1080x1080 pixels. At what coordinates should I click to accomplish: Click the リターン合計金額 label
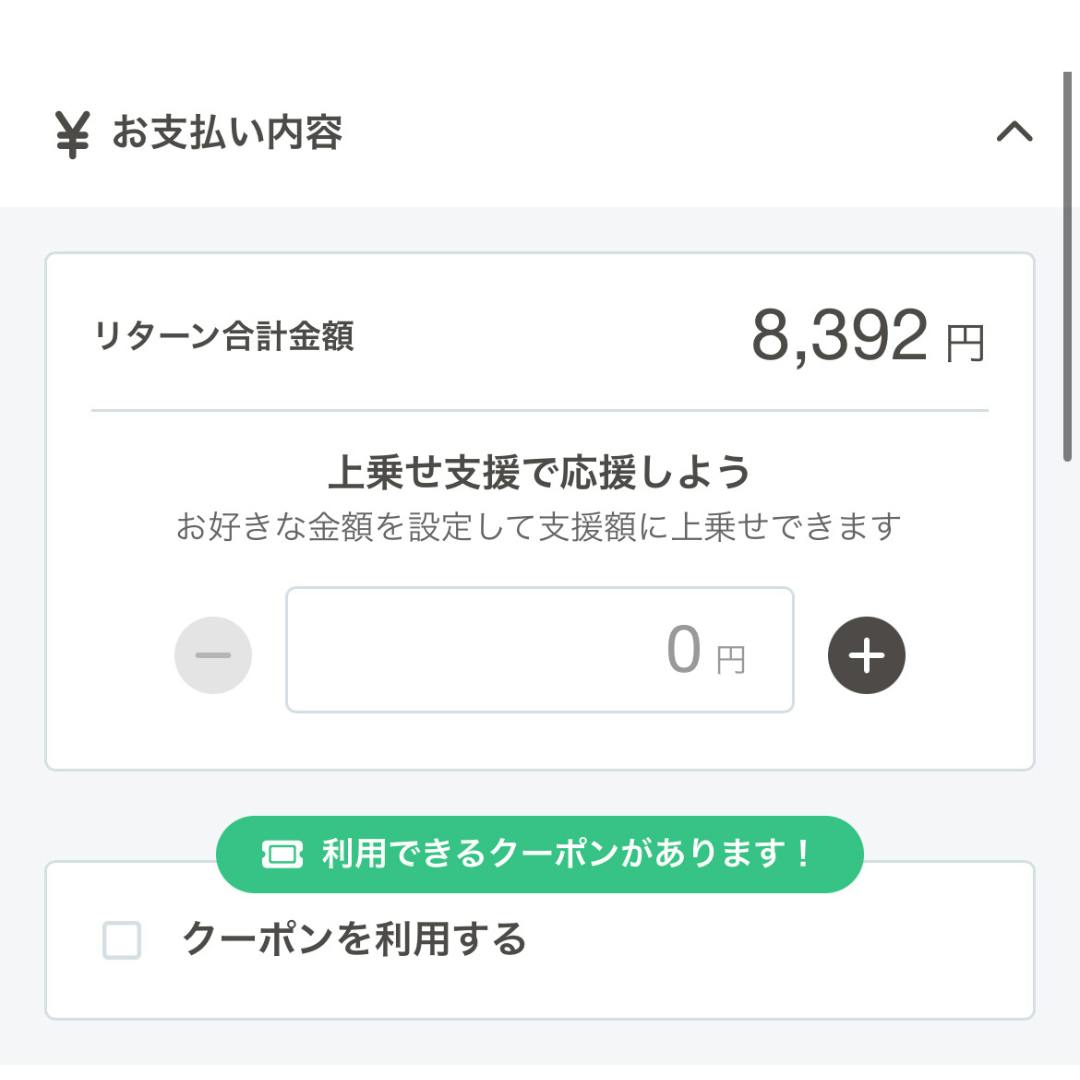(223, 338)
